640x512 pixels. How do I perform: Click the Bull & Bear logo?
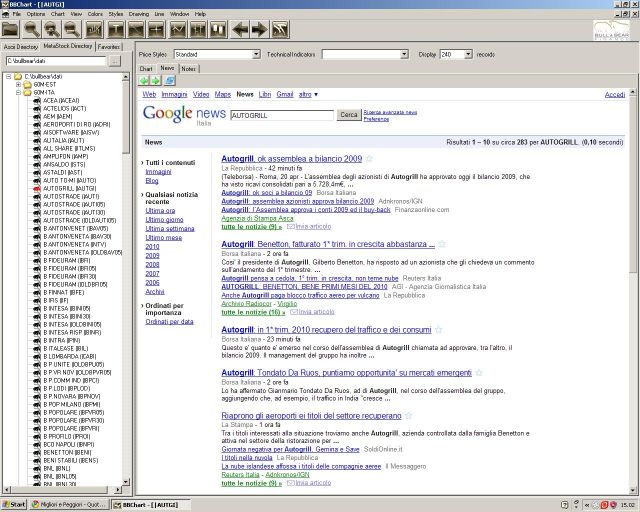(612, 31)
